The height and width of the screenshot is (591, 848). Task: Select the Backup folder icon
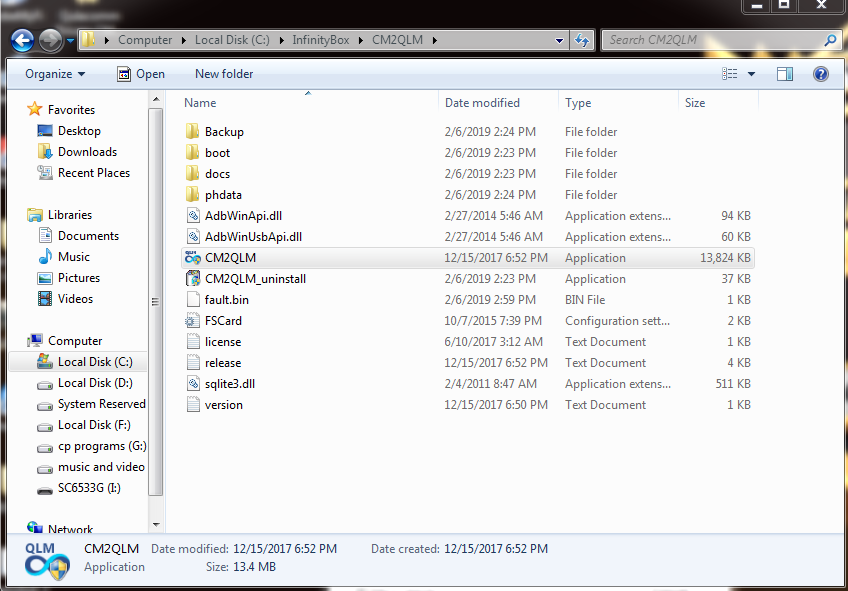click(x=193, y=131)
